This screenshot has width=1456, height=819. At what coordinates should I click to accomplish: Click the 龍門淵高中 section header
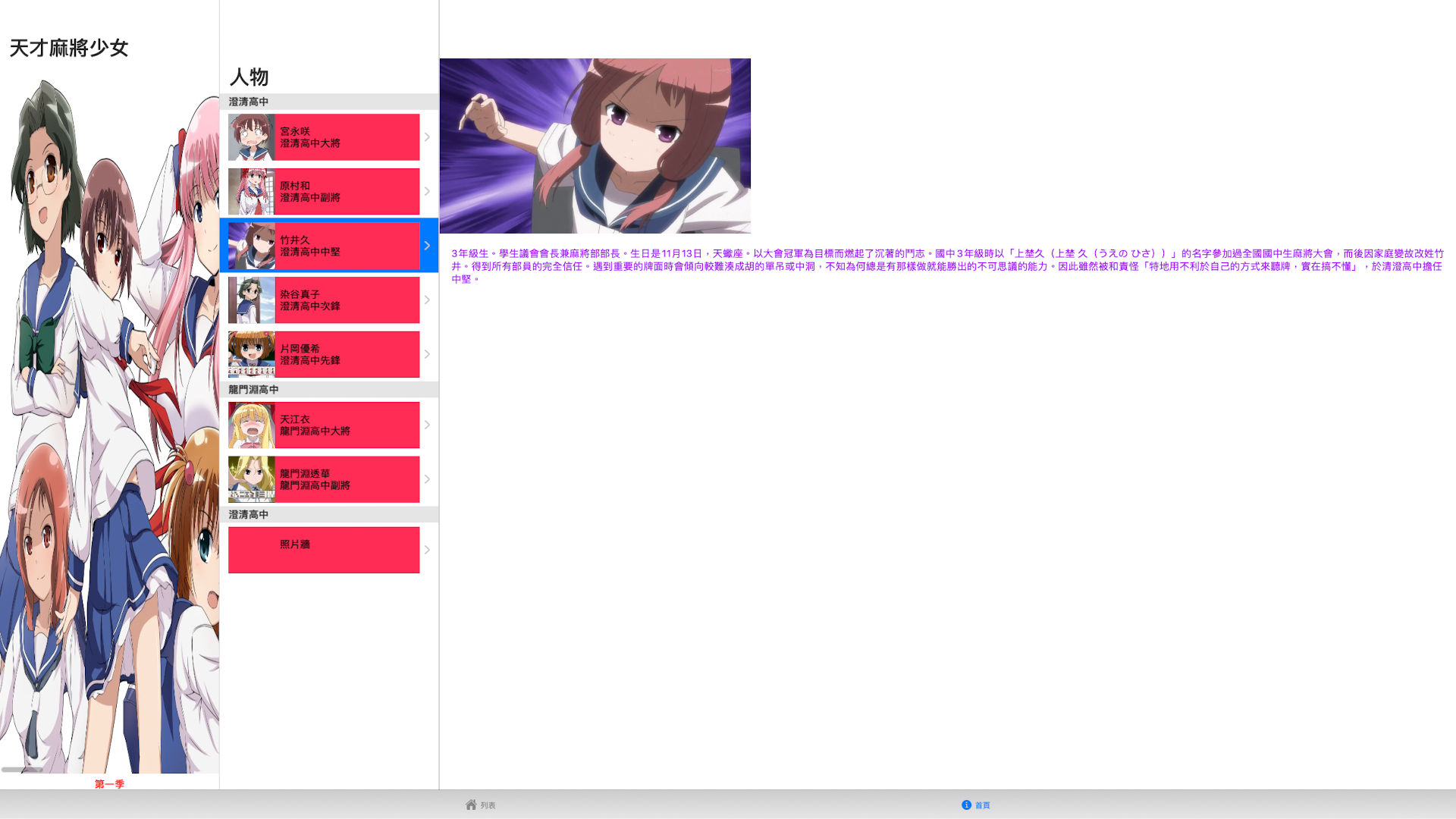pos(329,389)
